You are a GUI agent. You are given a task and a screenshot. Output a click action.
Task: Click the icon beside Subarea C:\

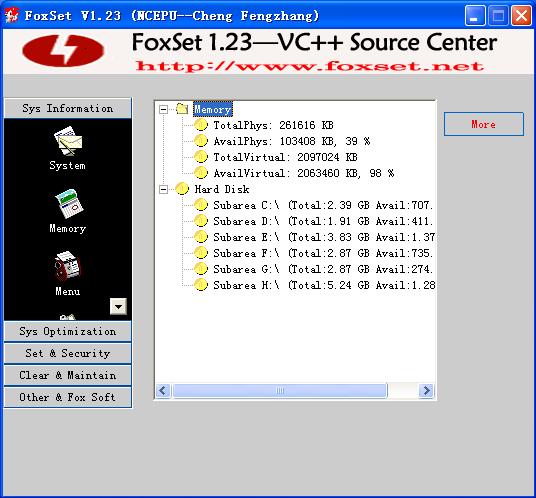201,205
